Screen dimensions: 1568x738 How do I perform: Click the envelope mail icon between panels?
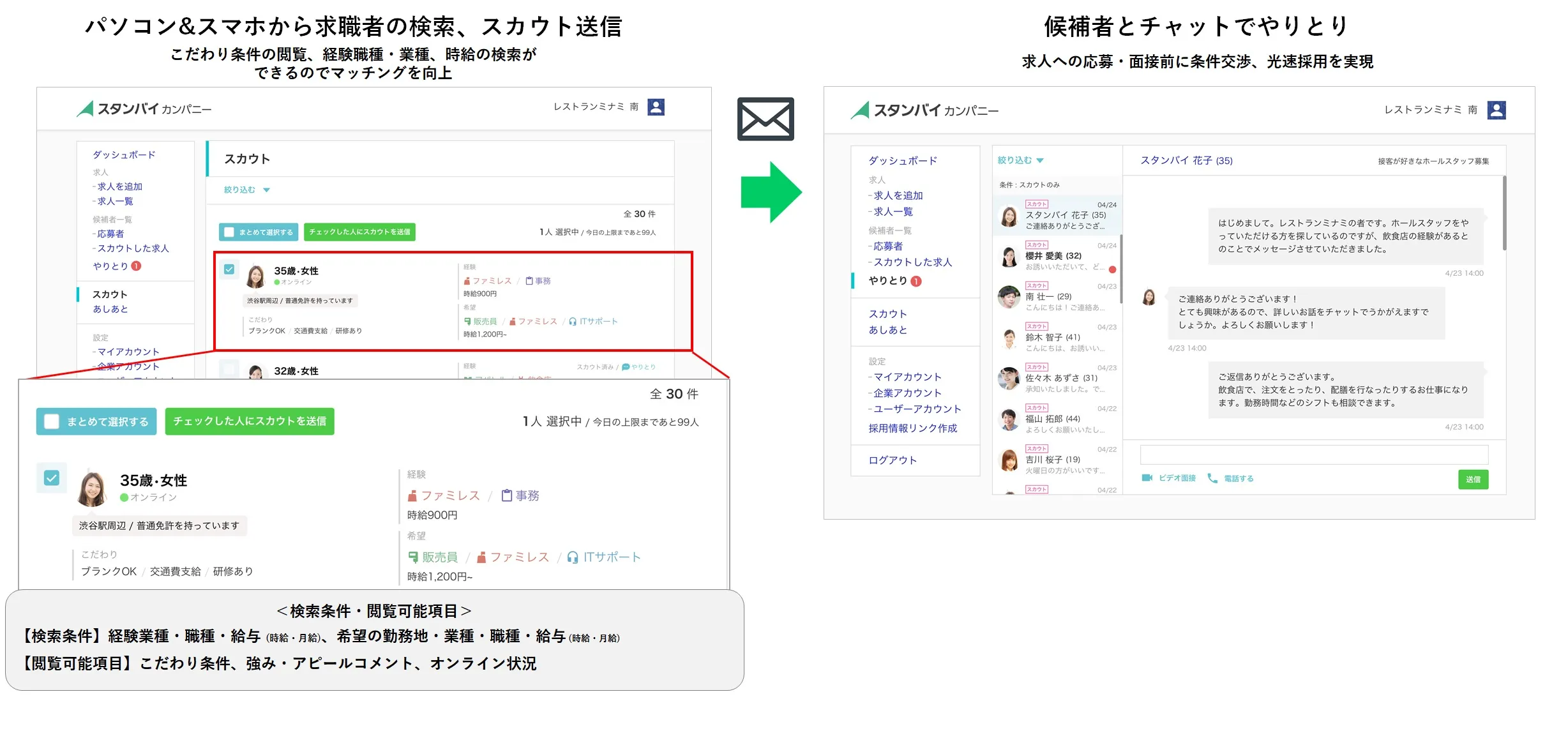(765, 119)
